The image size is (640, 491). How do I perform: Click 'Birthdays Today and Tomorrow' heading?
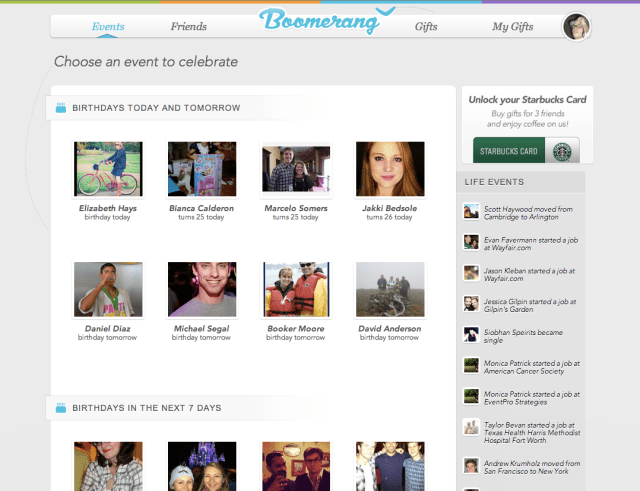(x=156, y=108)
